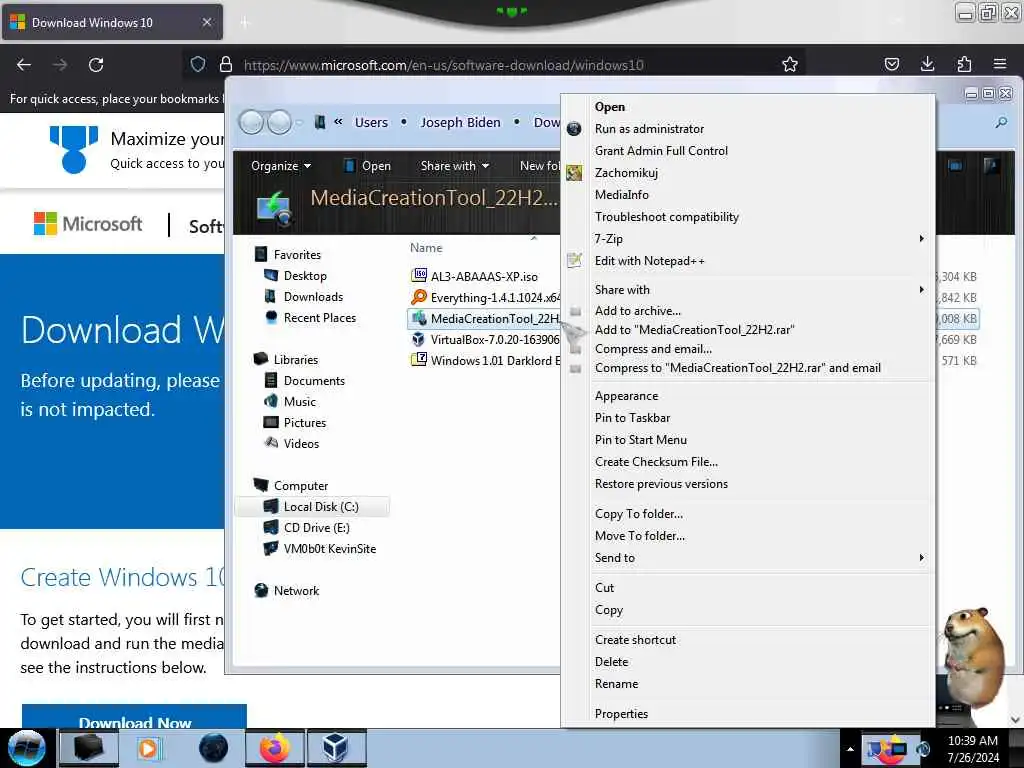Expand the Send to submenu arrow
Screen dimensions: 1024x768
pyautogui.click(x=921, y=558)
